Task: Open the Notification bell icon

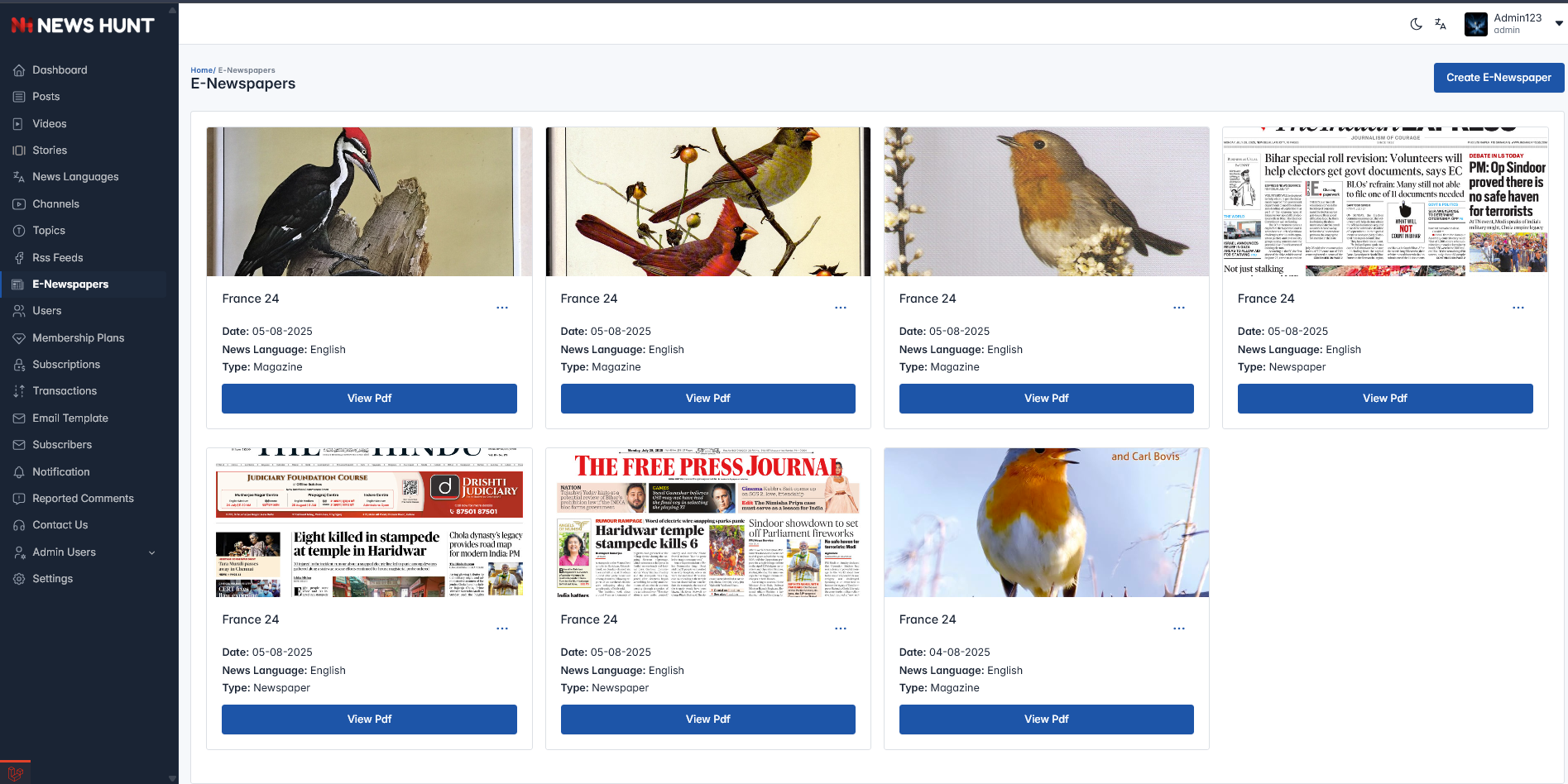Action: point(19,472)
